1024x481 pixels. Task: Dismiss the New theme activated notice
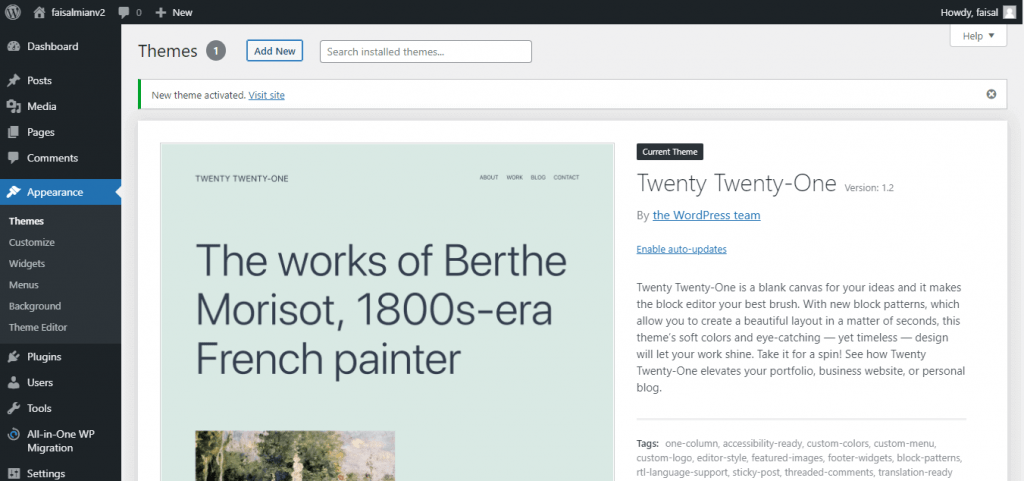coord(991,94)
